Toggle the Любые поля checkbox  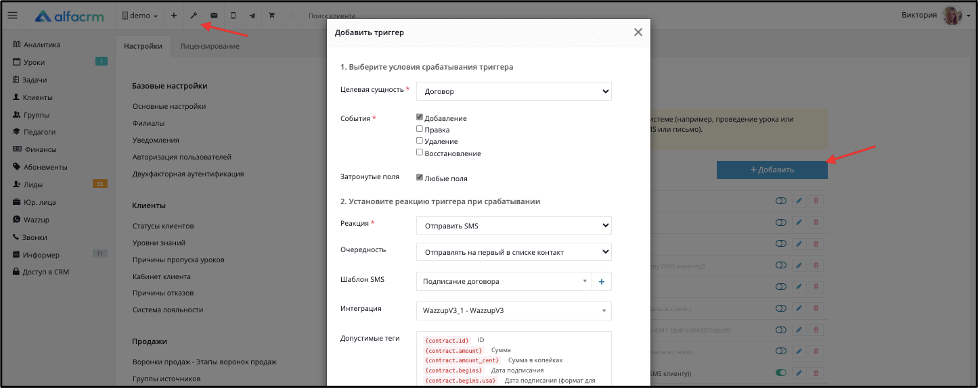click(420, 177)
